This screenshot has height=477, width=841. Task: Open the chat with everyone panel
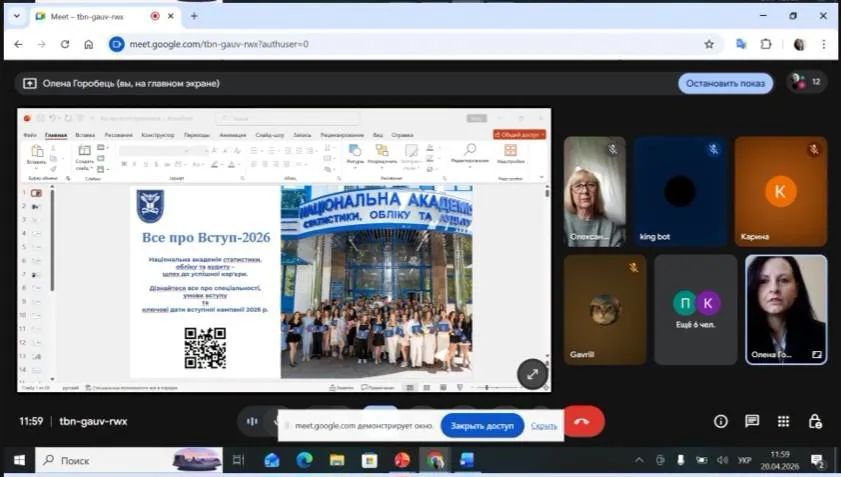(752, 422)
